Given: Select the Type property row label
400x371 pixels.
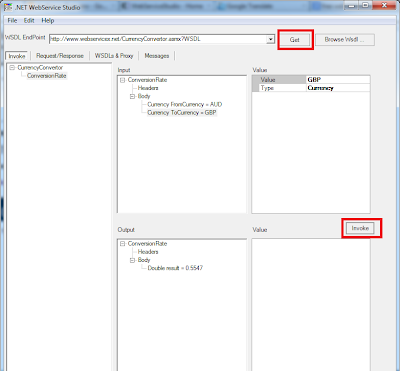Looking at the screenshot, I should (x=282, y=88).
